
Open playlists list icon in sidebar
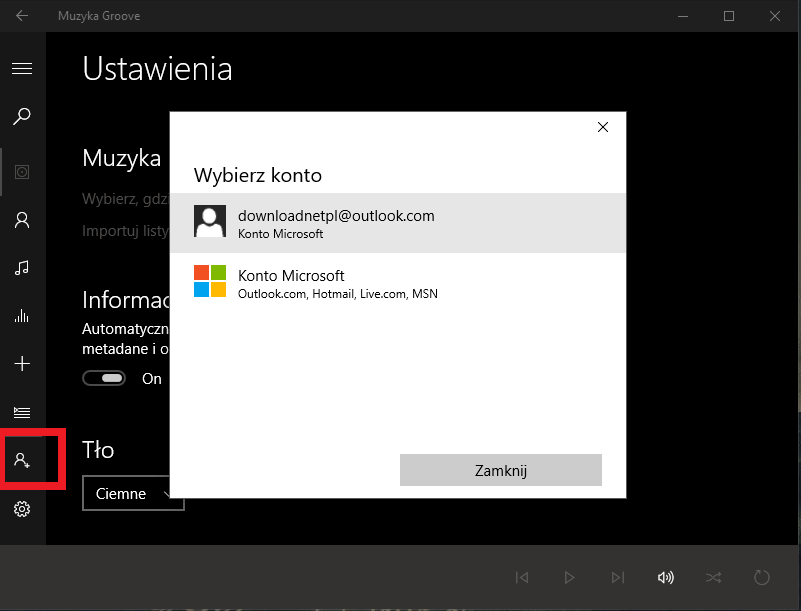(22, 412)
